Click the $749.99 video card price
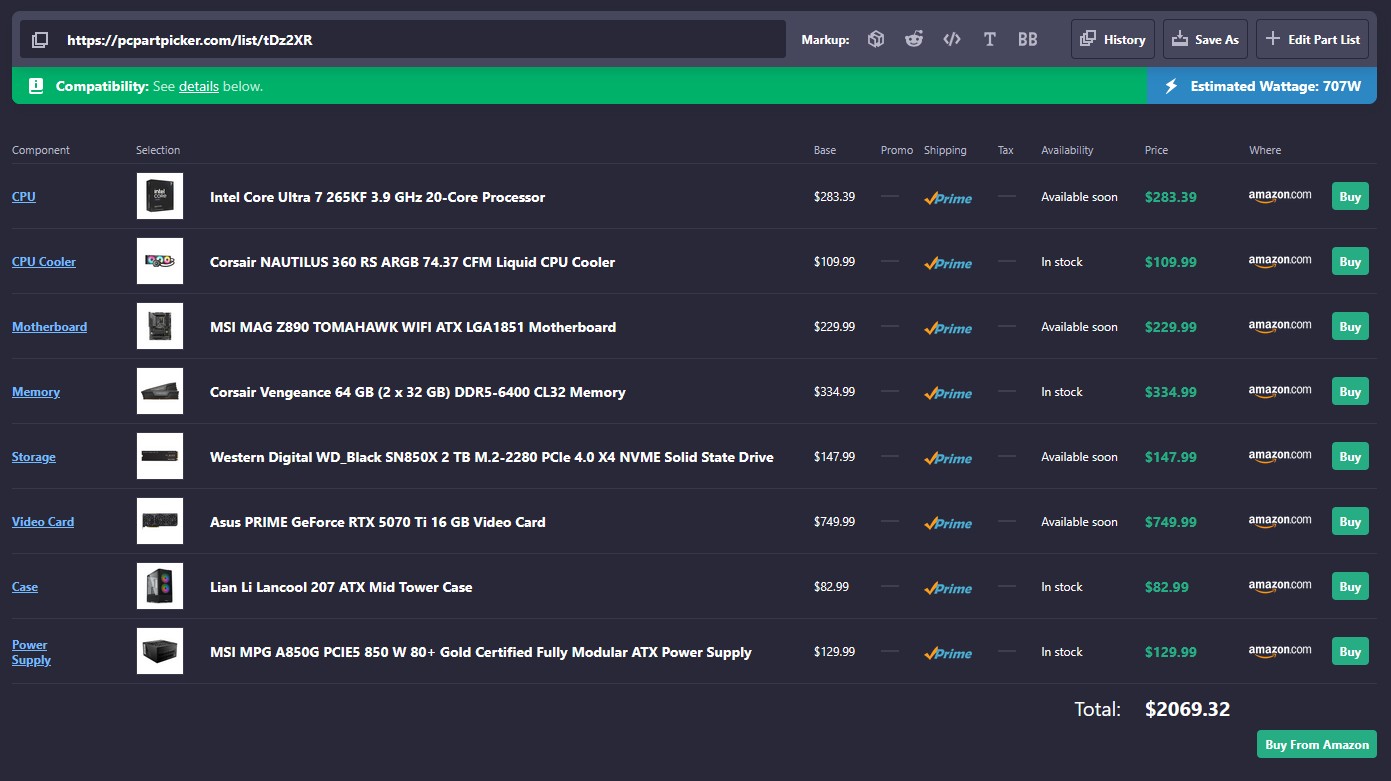1391x781 pixels. point(1171,522)
